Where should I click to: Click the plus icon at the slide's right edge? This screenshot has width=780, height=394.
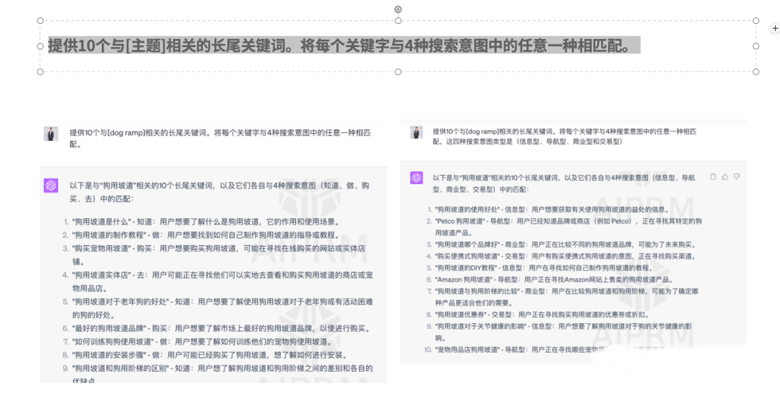(775, 28)
